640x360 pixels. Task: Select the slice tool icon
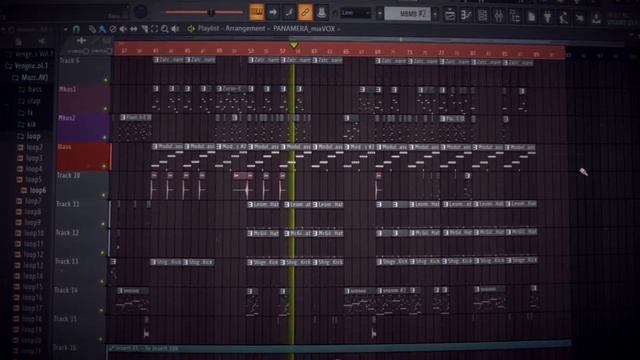(x=144, y=29)
